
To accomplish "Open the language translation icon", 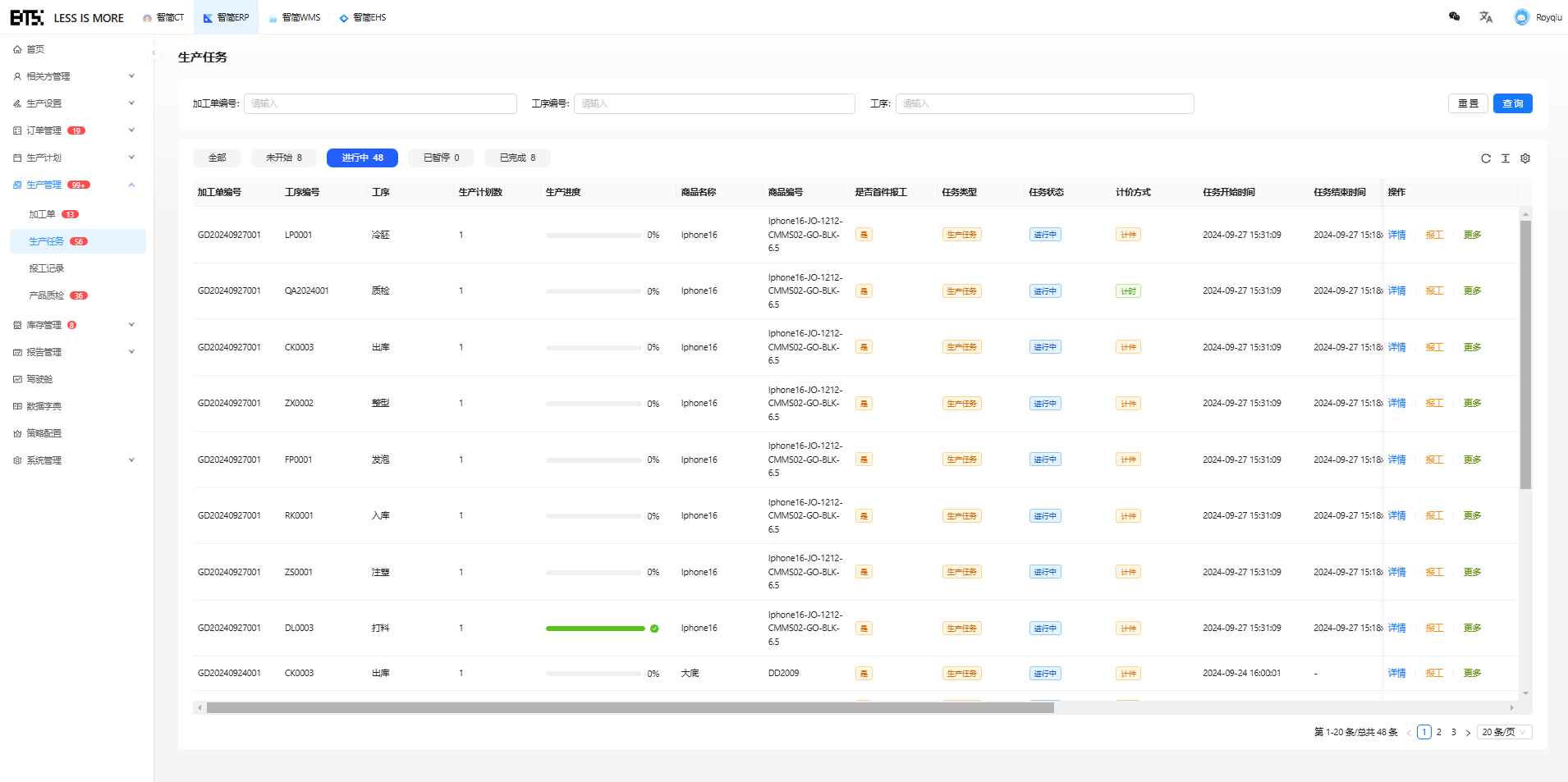I will (x=1486, y=16).
